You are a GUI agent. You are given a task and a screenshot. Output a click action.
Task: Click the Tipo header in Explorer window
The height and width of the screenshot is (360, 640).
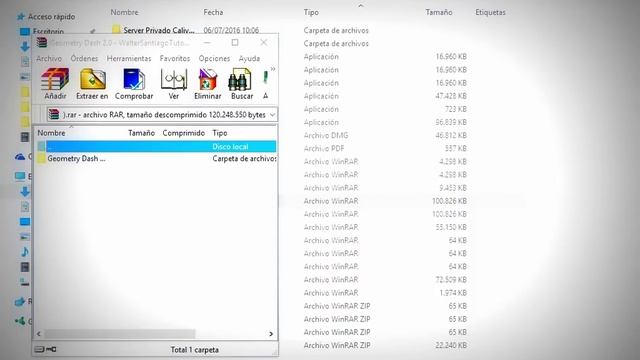pos(311,12)
